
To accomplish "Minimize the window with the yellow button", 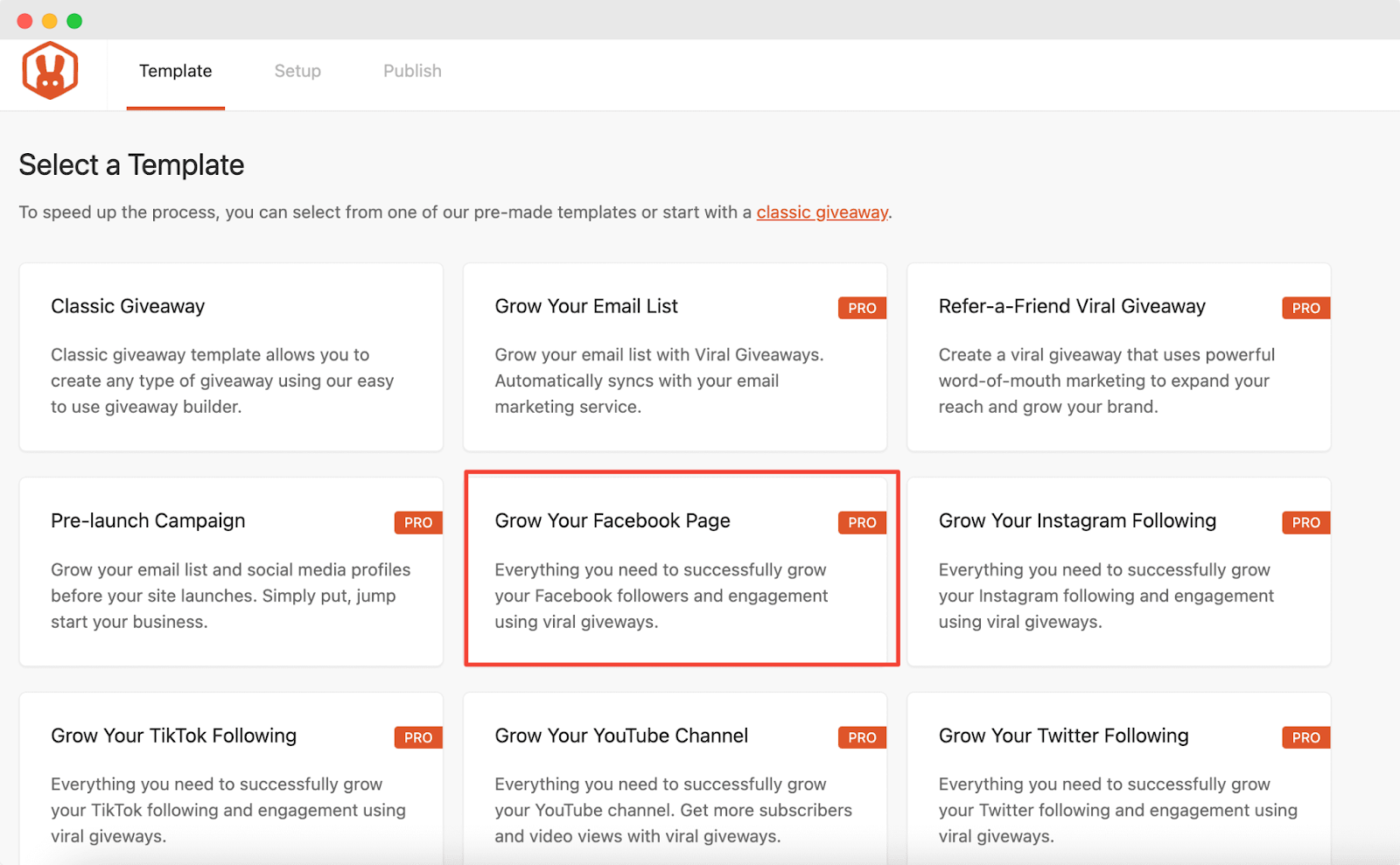I will [50, 21].
